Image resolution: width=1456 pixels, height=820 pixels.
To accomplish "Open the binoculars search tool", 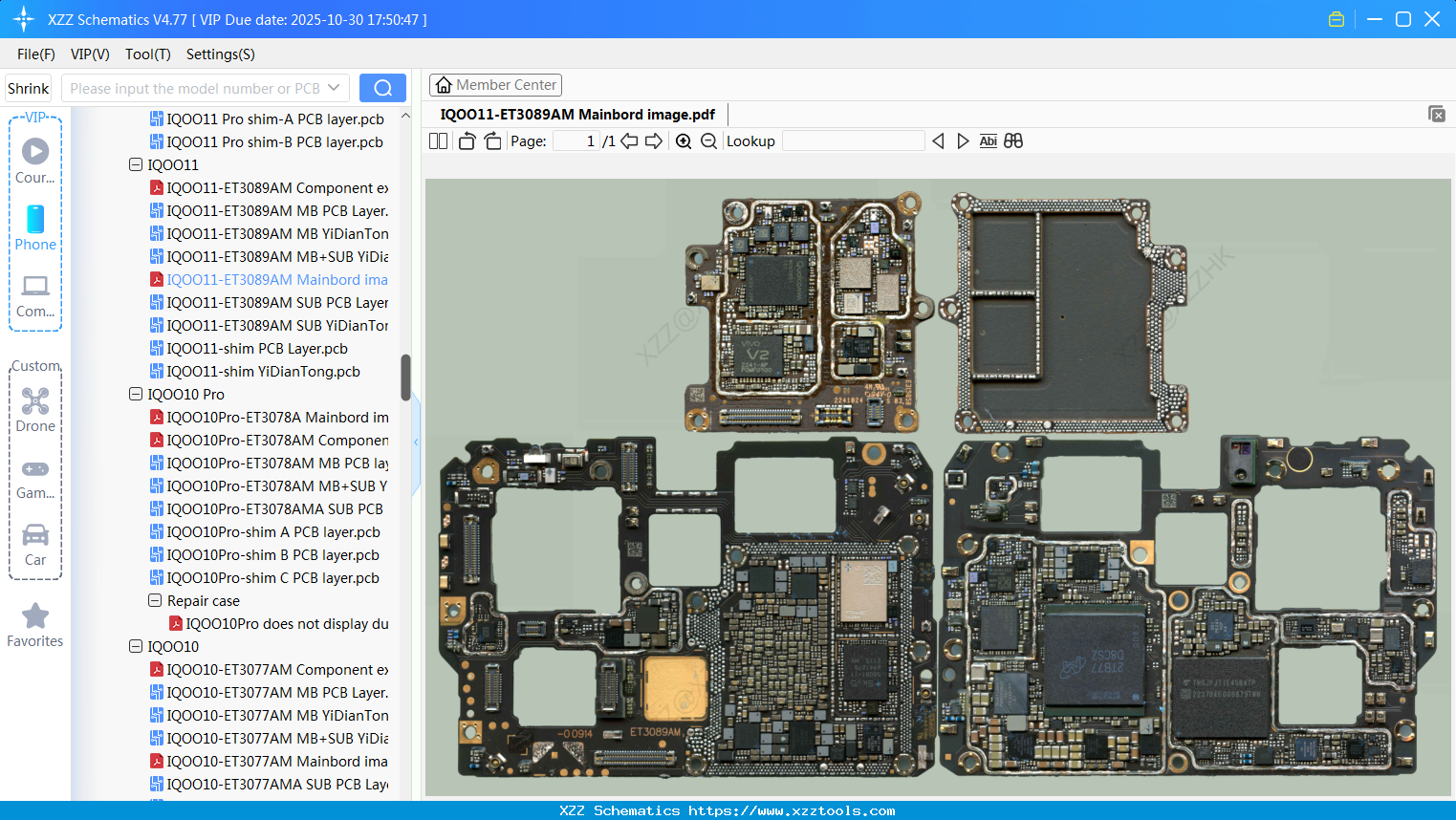I will (x=1013, y=140).
